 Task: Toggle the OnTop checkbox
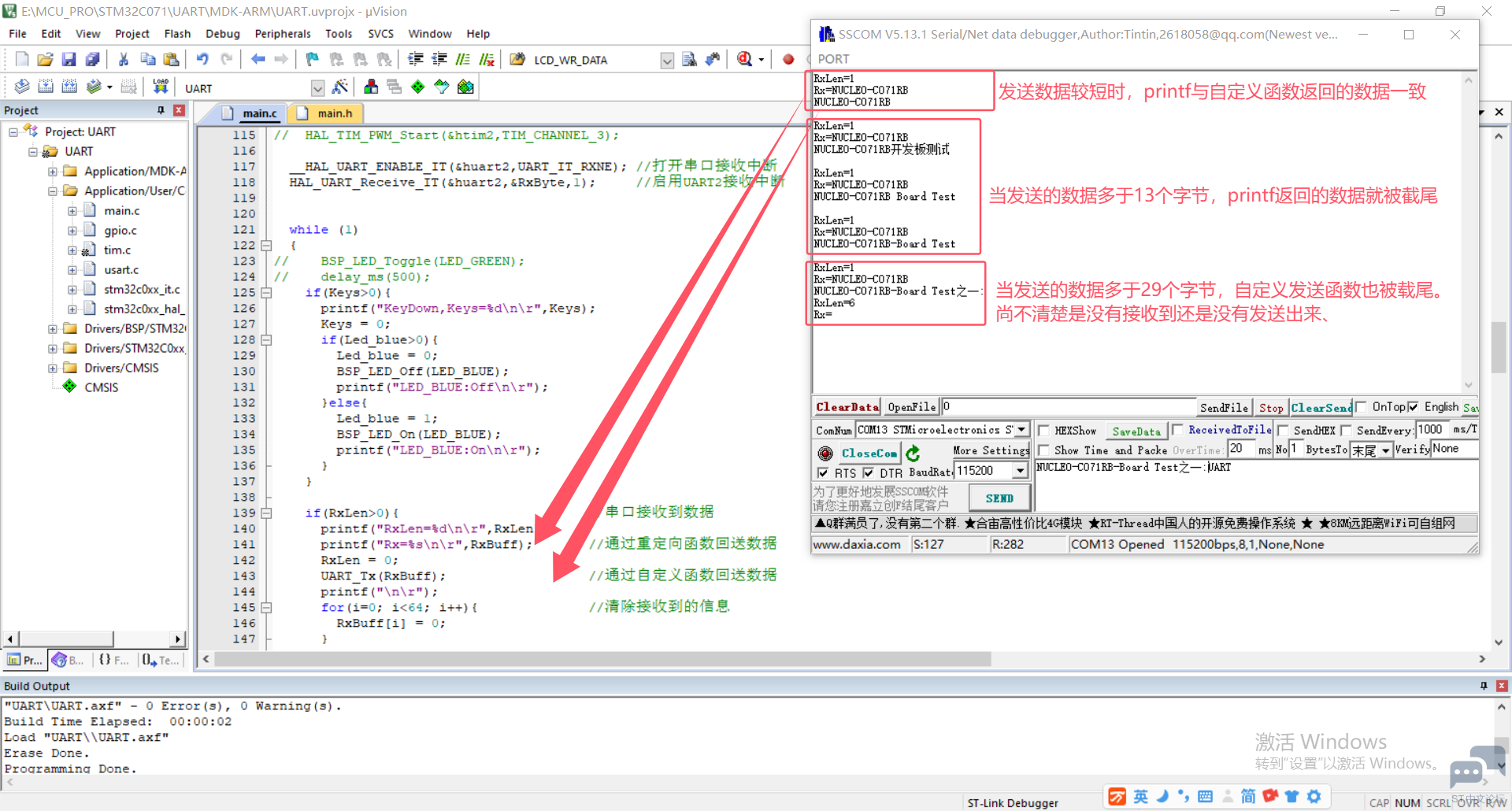click(1361, 407)
